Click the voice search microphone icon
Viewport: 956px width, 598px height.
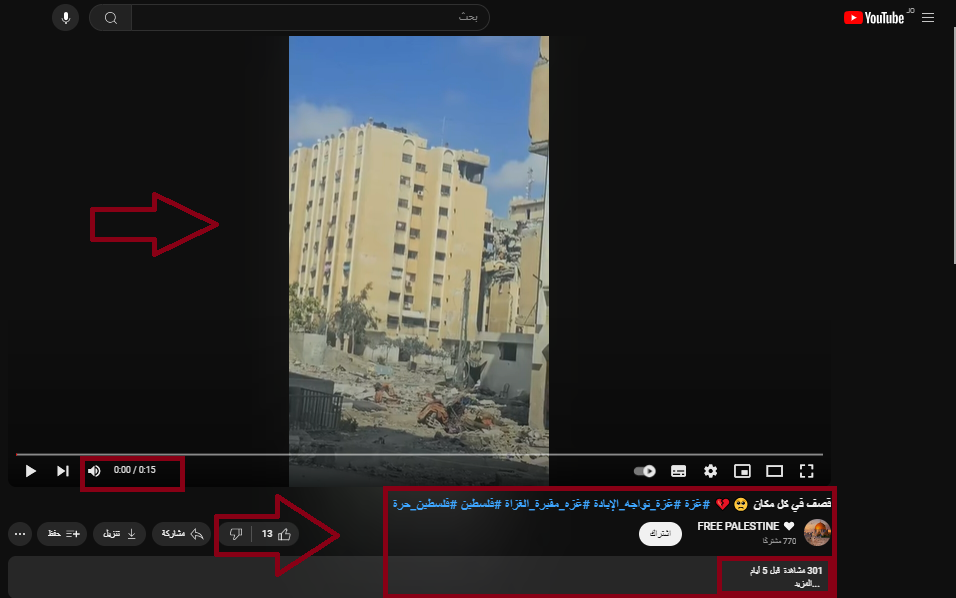tap(66, 18)
